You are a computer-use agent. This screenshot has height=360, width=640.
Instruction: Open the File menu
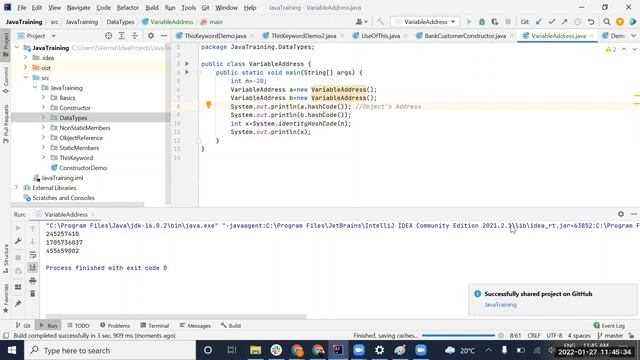pos(22,7)
